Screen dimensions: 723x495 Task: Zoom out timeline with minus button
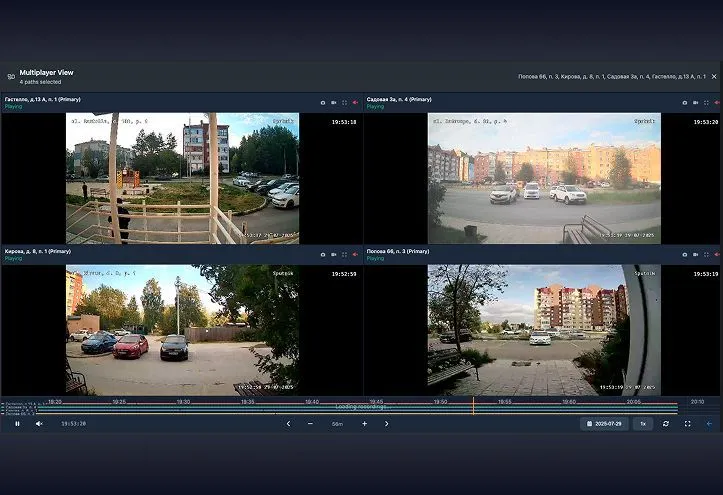tap(310, 424)
